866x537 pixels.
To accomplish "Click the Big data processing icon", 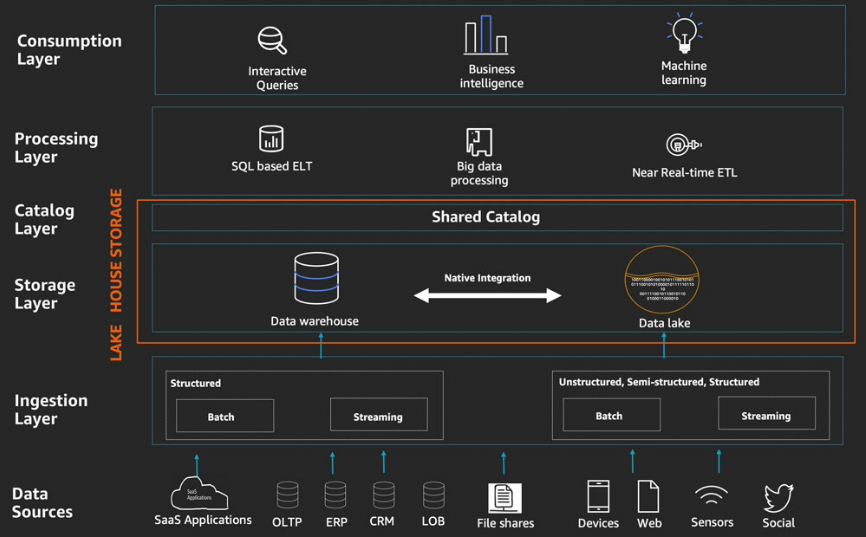I will tap(479, 142).
